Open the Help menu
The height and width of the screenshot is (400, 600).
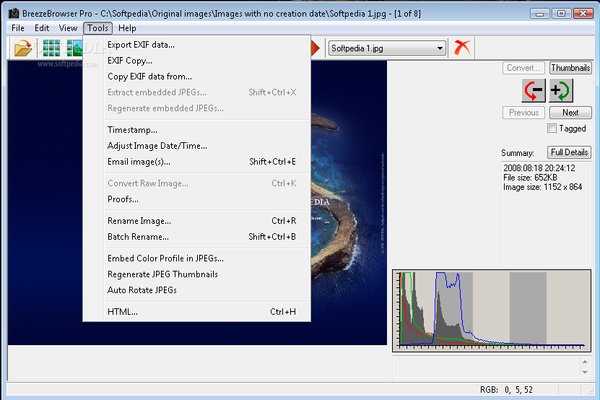pyautogui.click(x=127, y=28)
